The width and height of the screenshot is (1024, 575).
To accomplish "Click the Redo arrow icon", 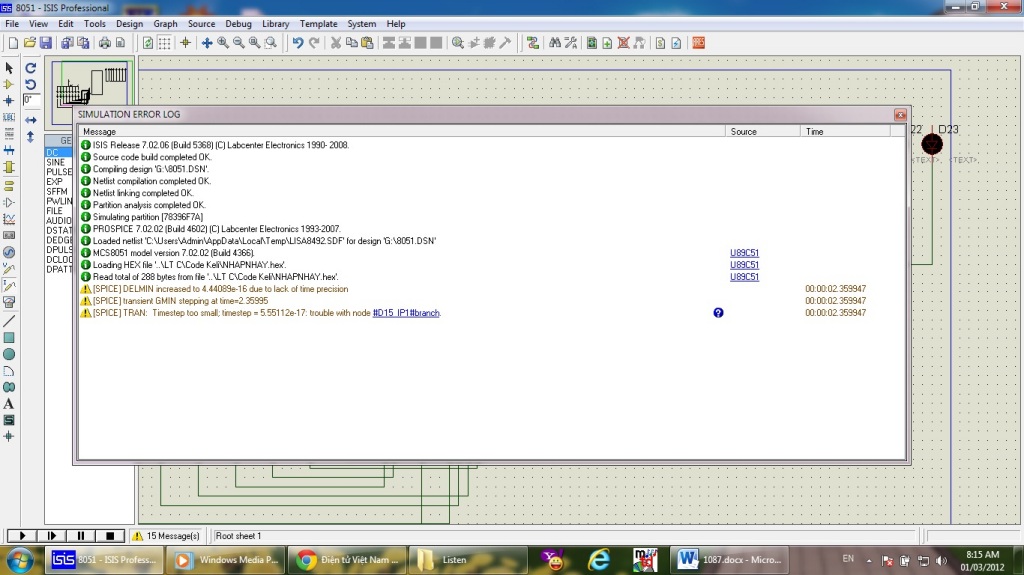I will [x=314, y=43].
